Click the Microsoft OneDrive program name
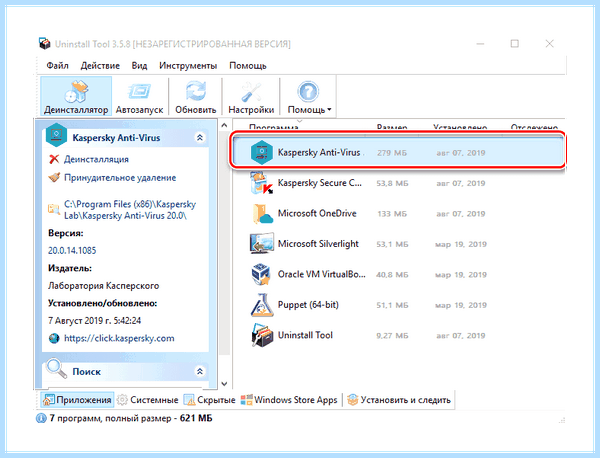The image size is (600, 458). [317, 213]
